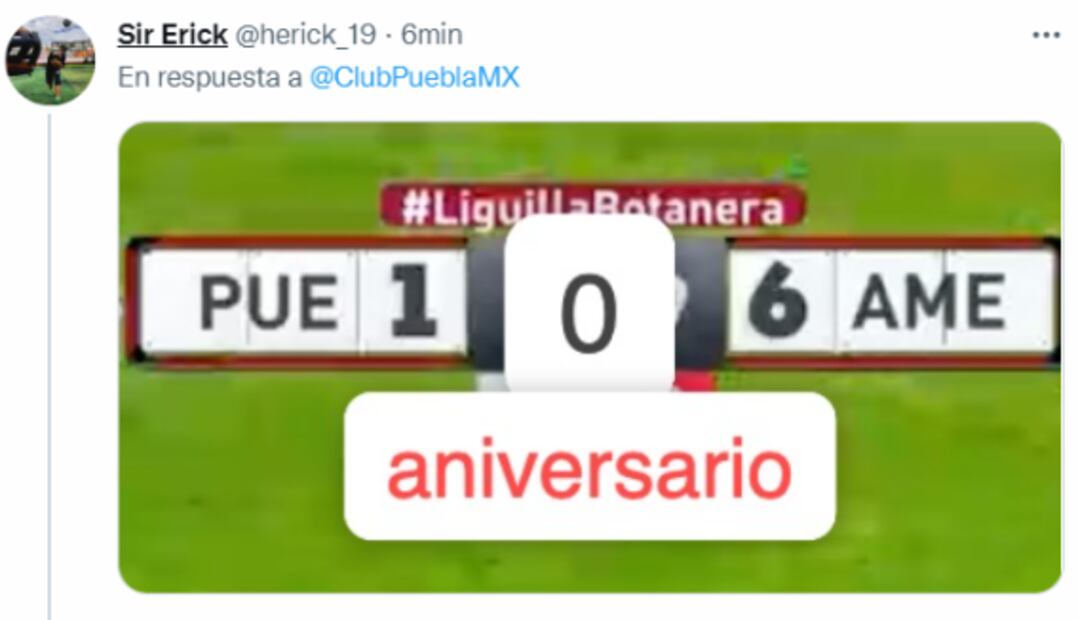
Task: Open the @herick_19 handle profile
Action: (x=305, y=34)
